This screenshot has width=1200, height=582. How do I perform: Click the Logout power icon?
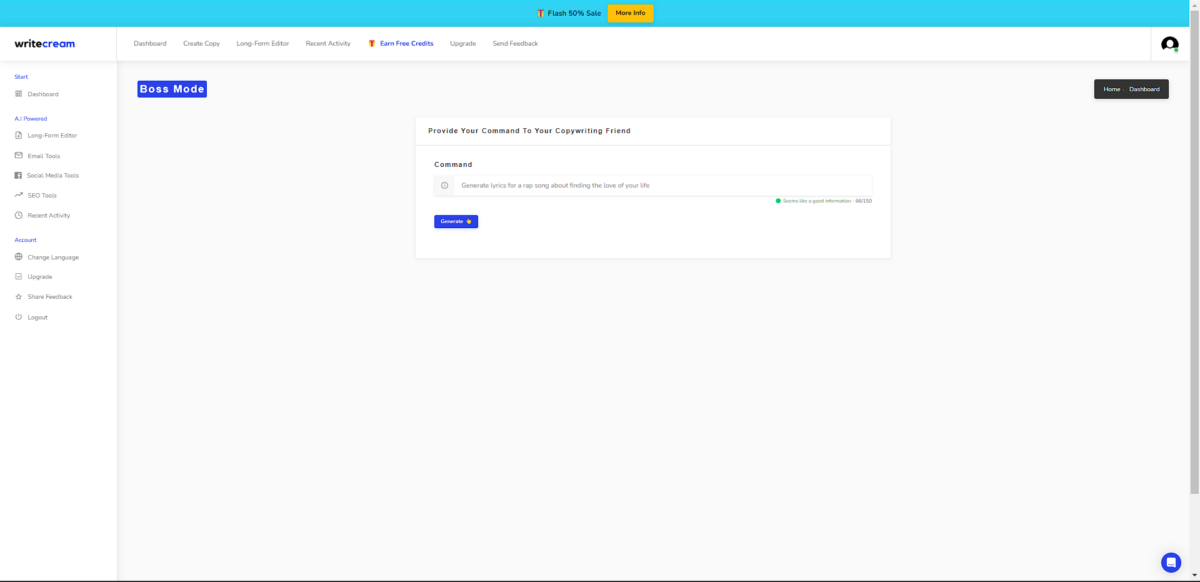coord(18,317)
